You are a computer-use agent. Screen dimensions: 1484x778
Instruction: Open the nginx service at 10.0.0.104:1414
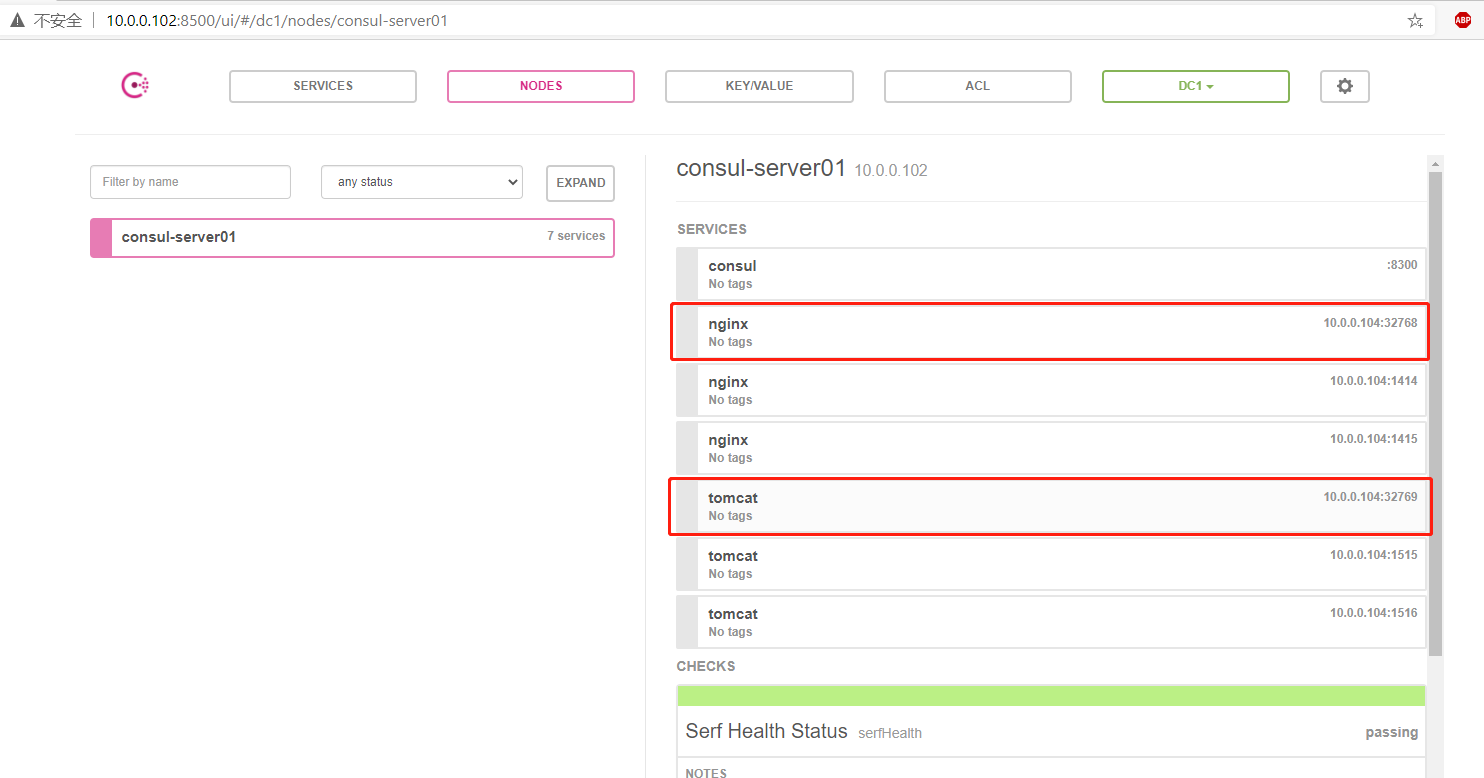(1052, 390)
